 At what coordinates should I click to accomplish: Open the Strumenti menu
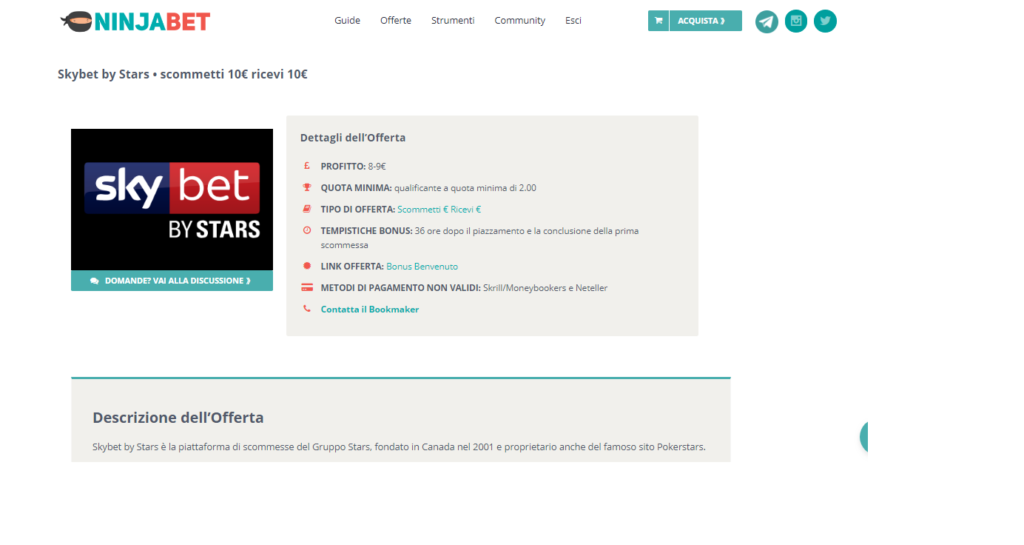[453, 21]
